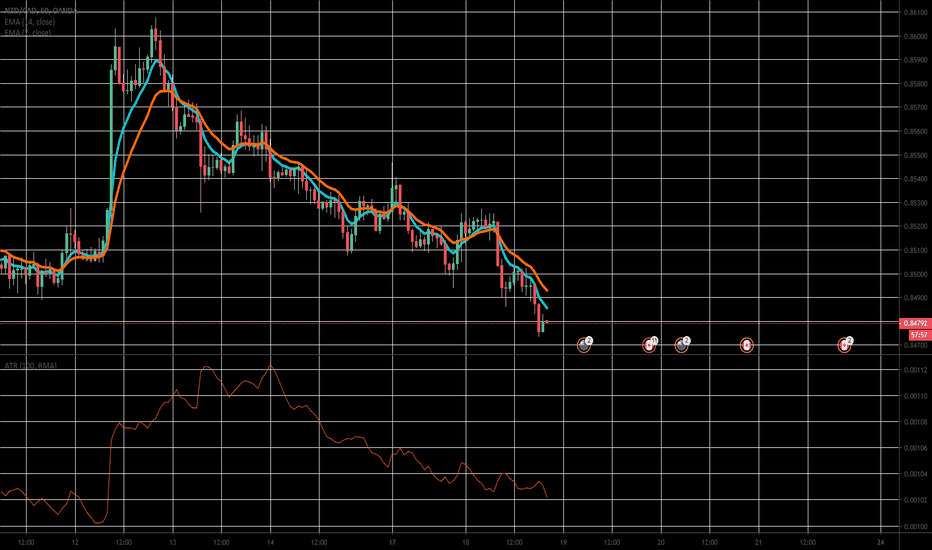Open New Zealand economic event marker after 19

[x=584, y=345]
